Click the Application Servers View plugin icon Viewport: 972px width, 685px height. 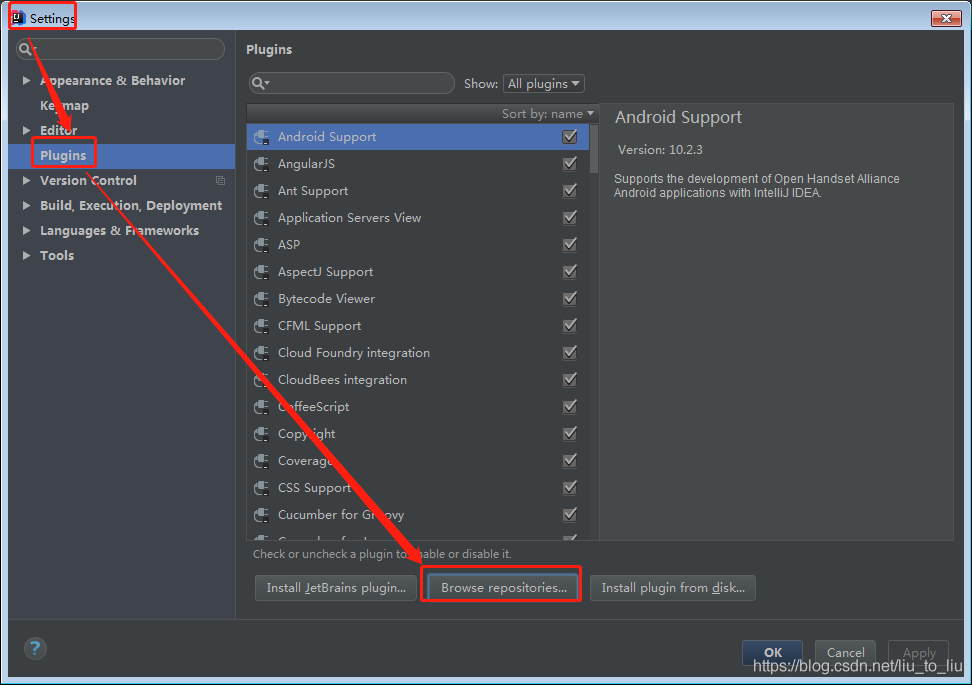click(x=262, y=218)
